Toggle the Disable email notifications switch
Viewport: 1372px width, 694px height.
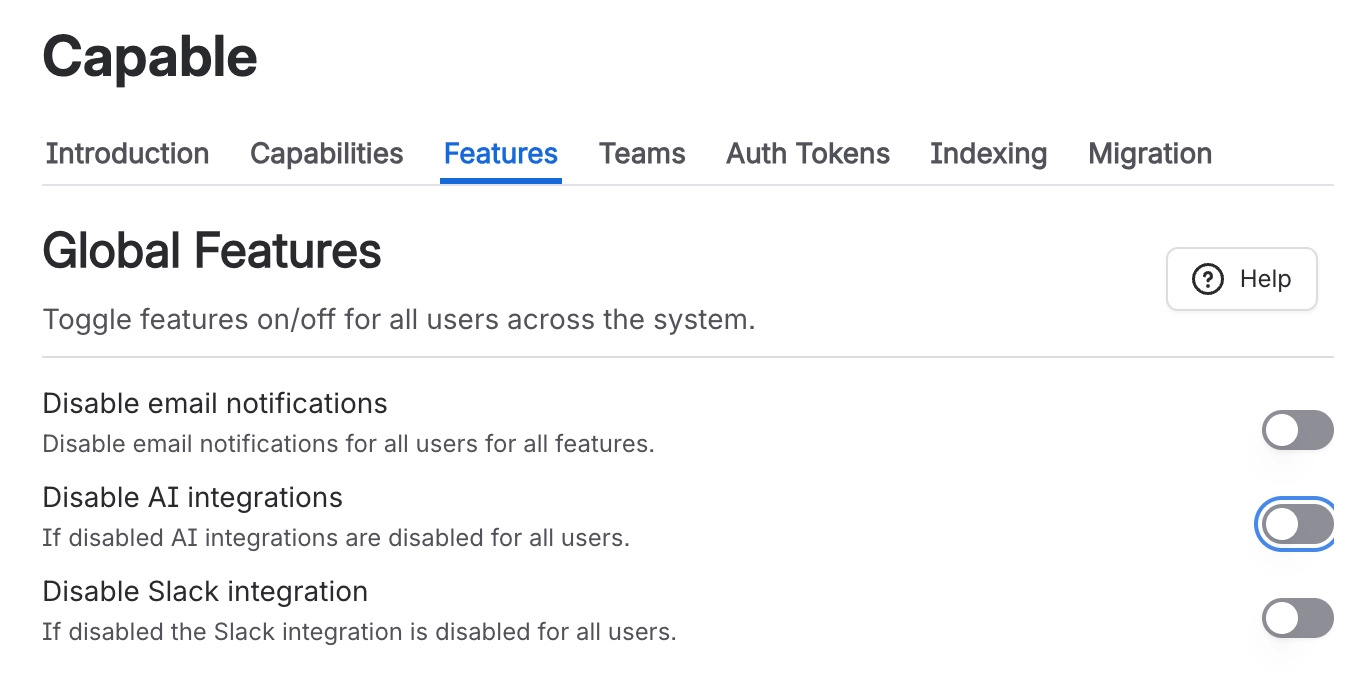[1297, 430]
